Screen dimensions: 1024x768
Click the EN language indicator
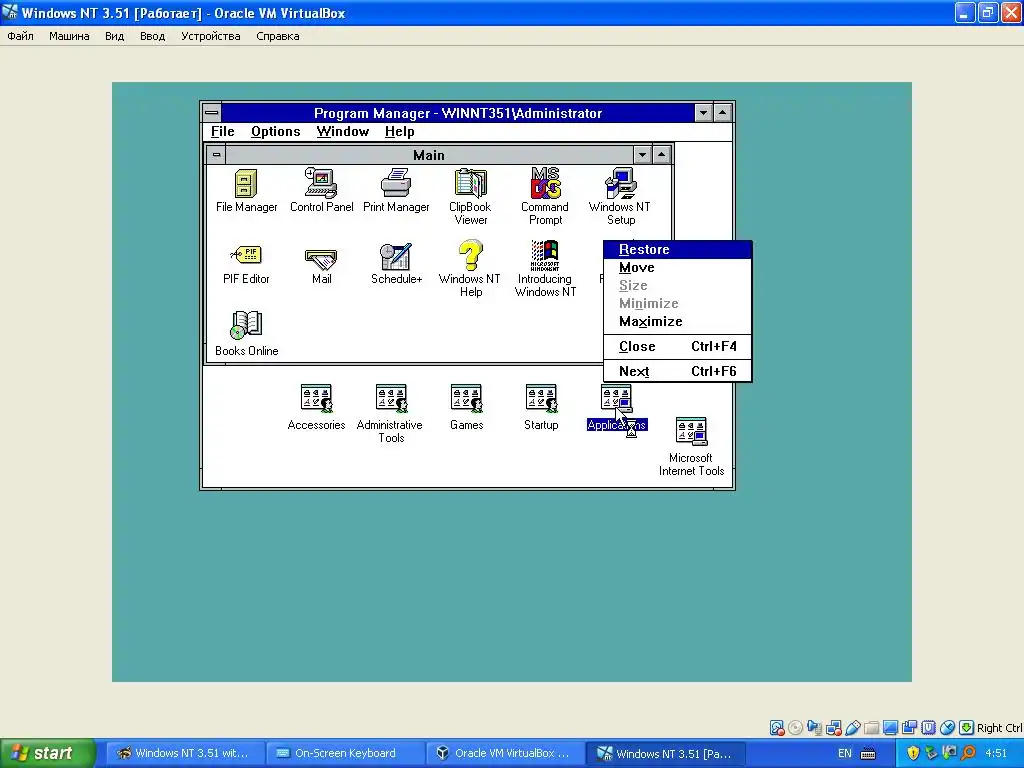(844, 754)
